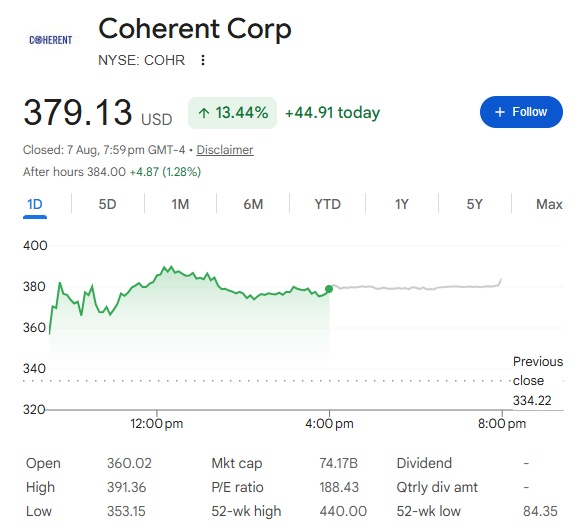The image size is (576, 530).
Task: Click the green up-arrow percentage badge
Action: (x=232, y=113)
